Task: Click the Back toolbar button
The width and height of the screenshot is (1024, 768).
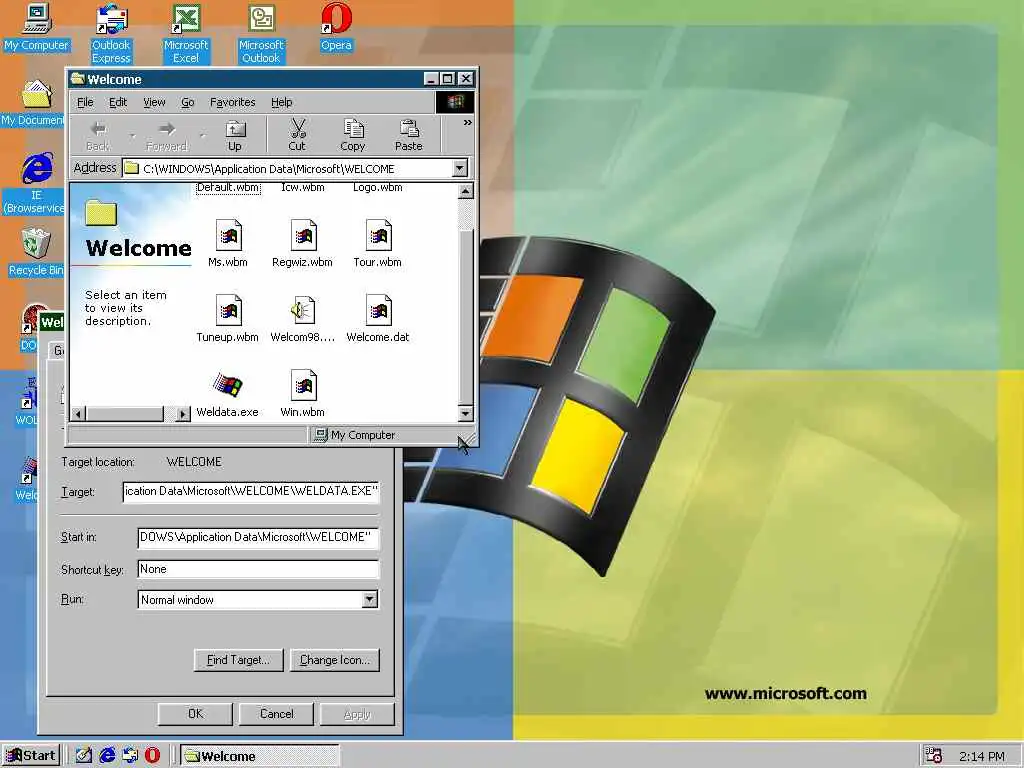Action: tap(98, 136)
